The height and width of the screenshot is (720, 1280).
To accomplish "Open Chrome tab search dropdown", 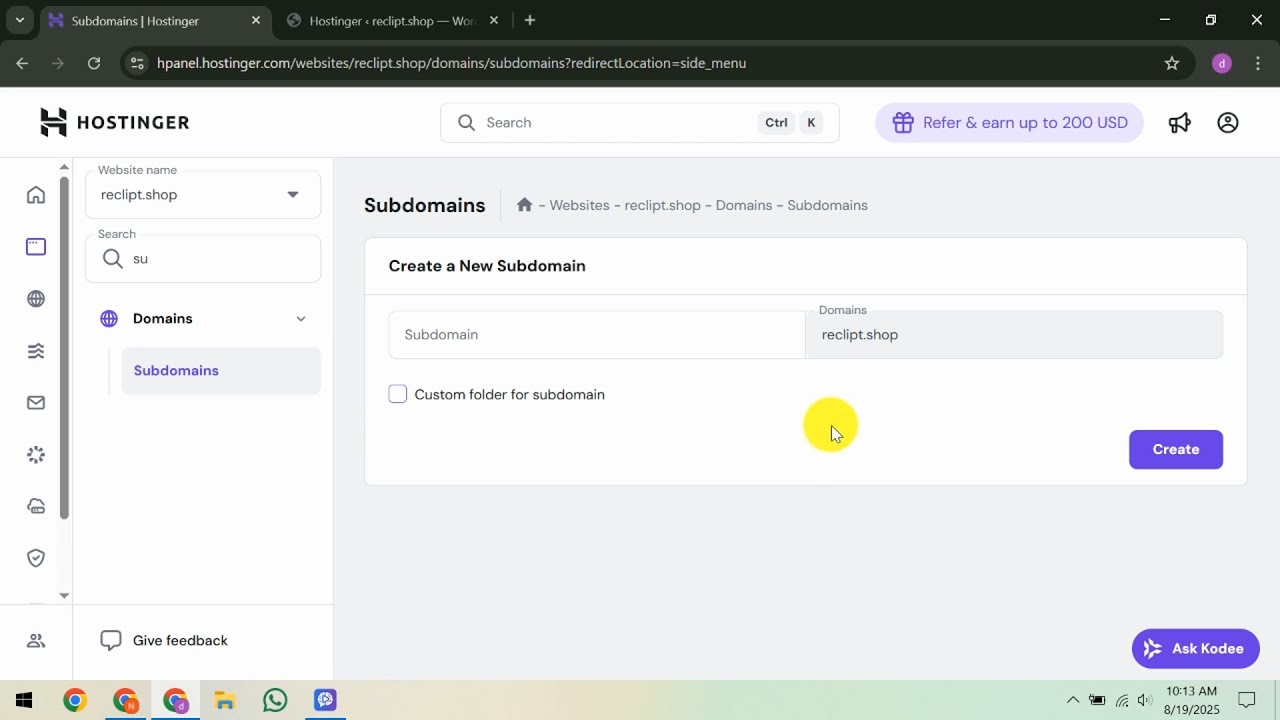I will pyautogui.click(x=19, y=20).
